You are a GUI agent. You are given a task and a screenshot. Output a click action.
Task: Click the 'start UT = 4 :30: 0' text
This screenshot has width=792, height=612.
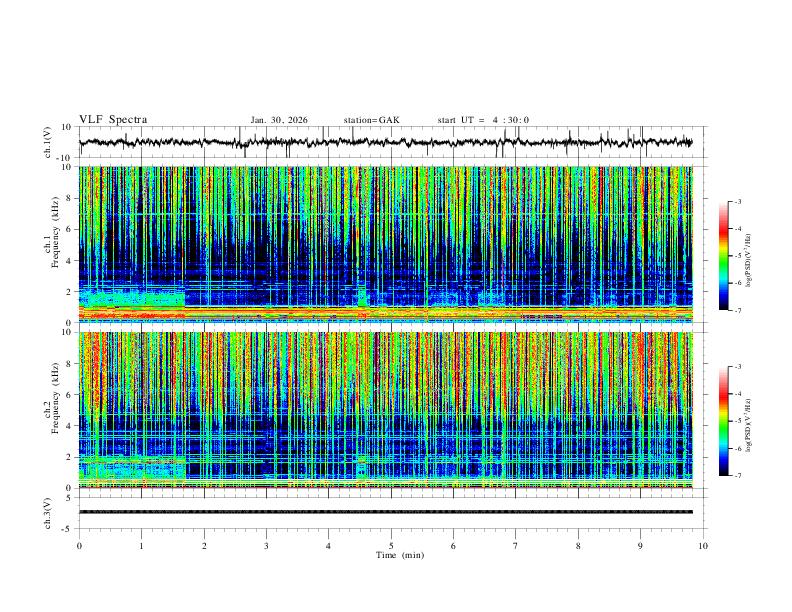(483, 120)
